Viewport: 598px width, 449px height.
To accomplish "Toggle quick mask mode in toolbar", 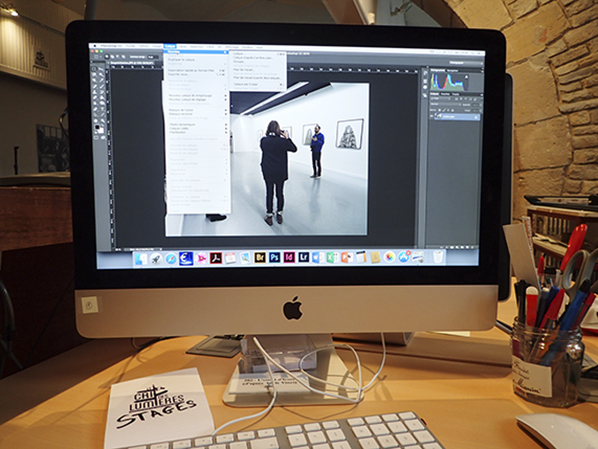I will [96, 137].
